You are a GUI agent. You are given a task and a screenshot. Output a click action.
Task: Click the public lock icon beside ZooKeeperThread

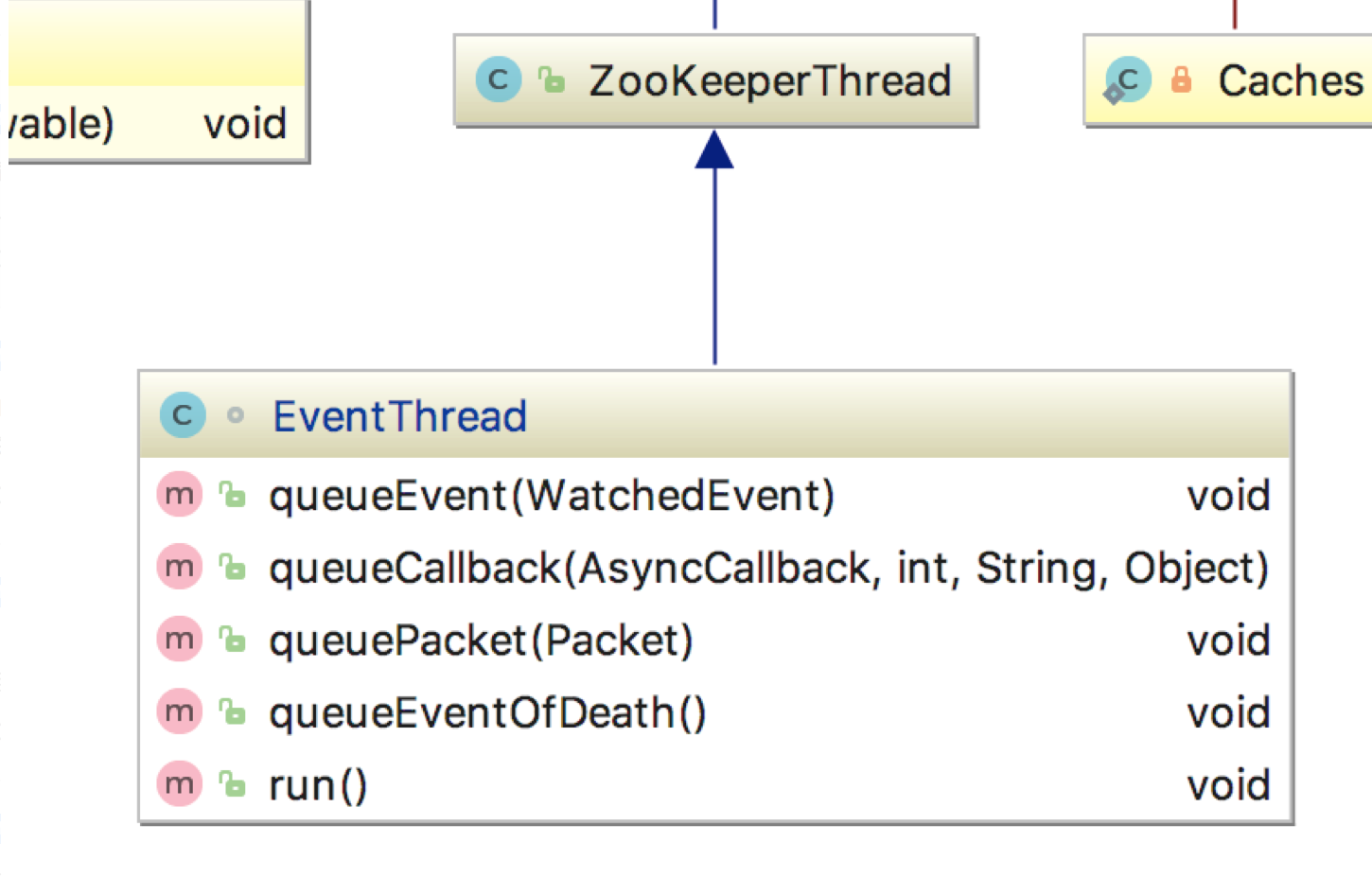tap(552, 80)
